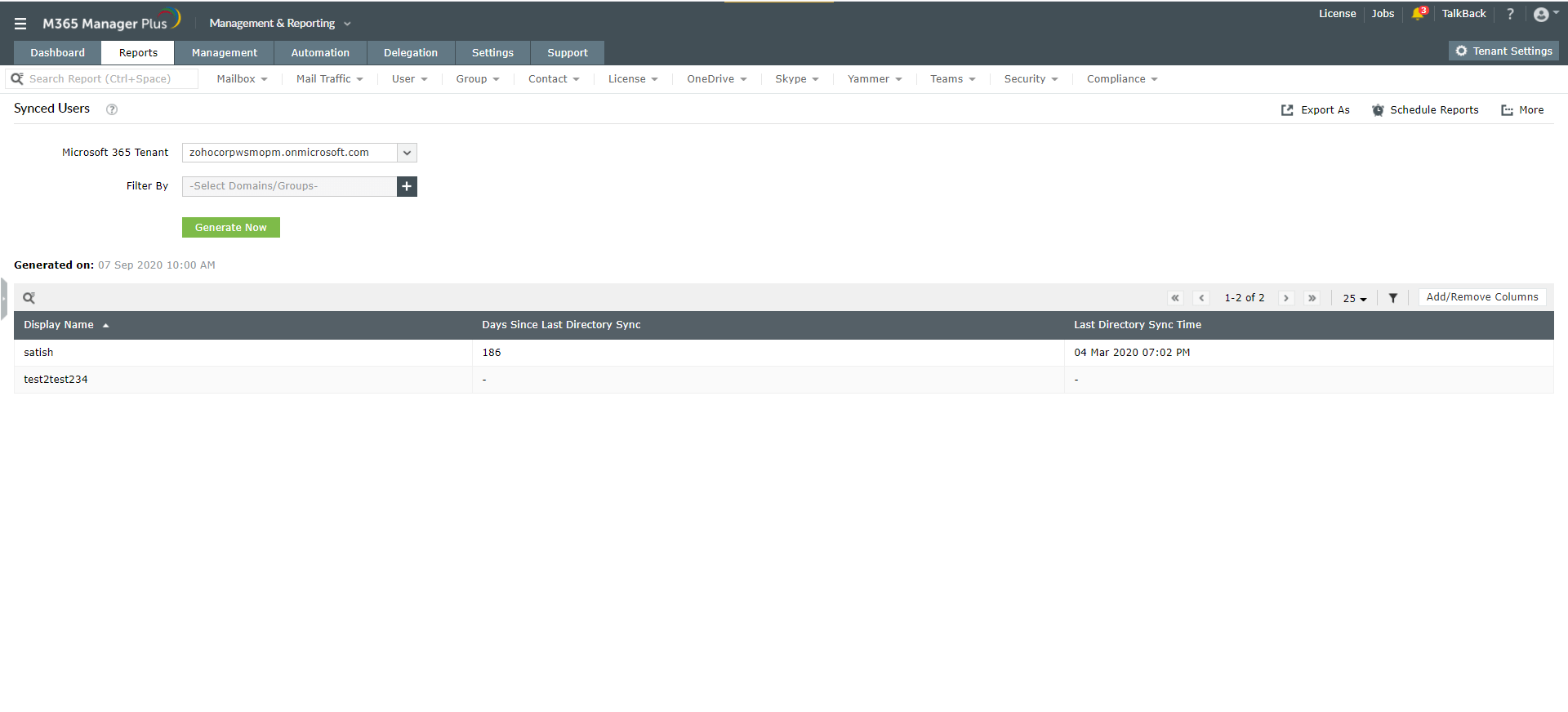Click the Generate Now button

pyautogui.click(x=231, y=228)
